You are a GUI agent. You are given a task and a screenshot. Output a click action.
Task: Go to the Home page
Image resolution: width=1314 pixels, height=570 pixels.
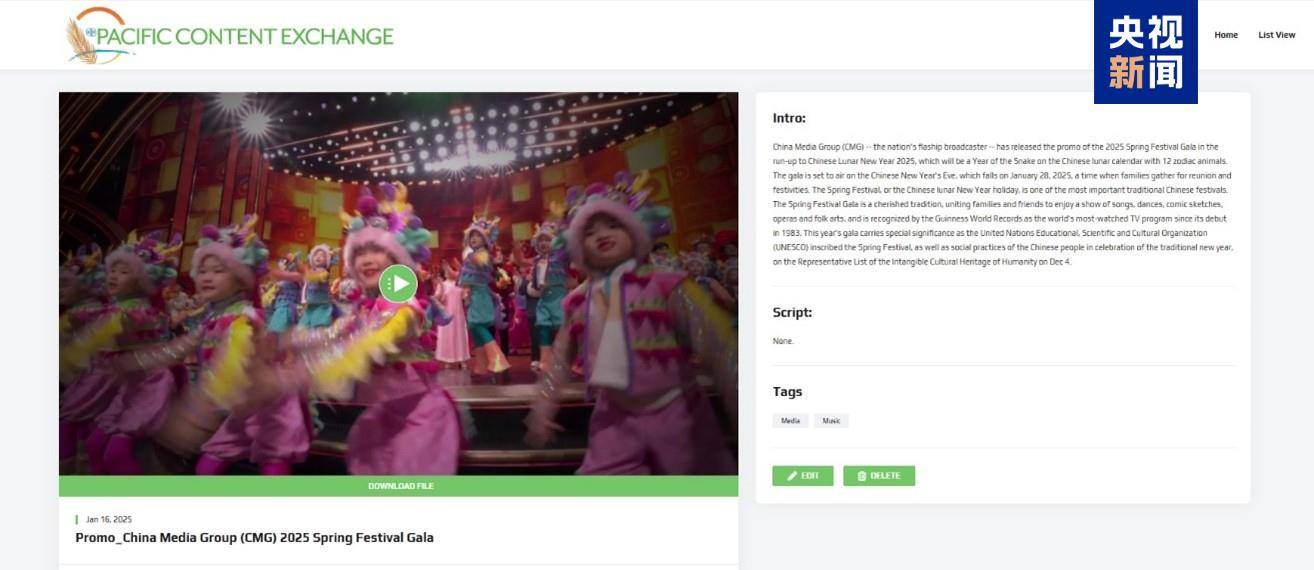pyautogui.click(x=1225, y=35)
